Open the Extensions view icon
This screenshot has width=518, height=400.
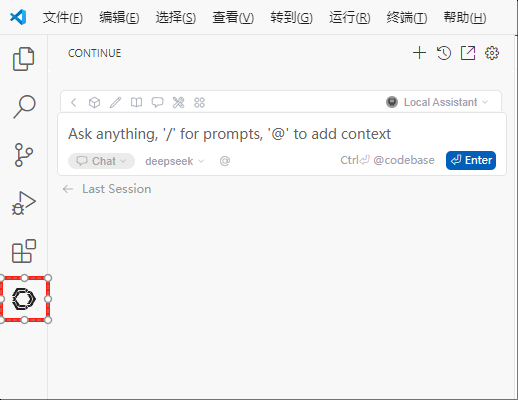(24, 251)
